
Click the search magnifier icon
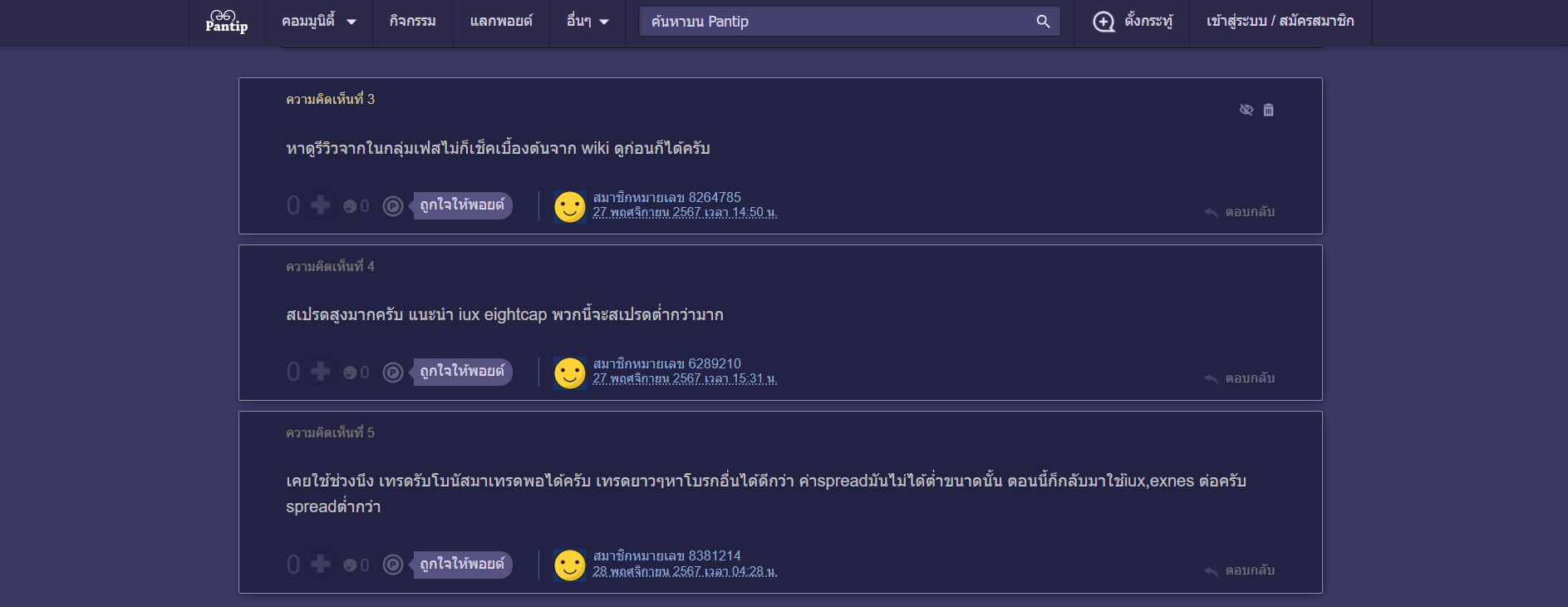pyautogui.click(x=1044, y=22)
